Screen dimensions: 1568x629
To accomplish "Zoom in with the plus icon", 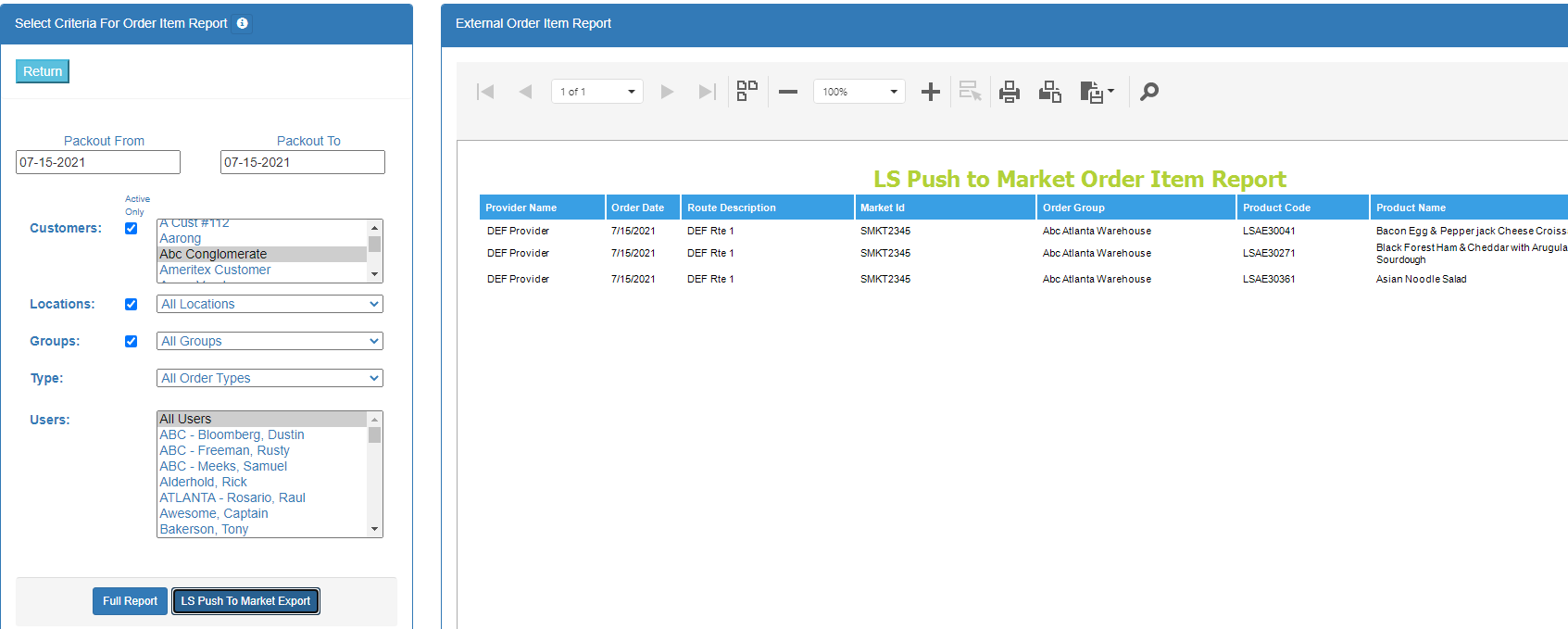I will click(931, 92).
